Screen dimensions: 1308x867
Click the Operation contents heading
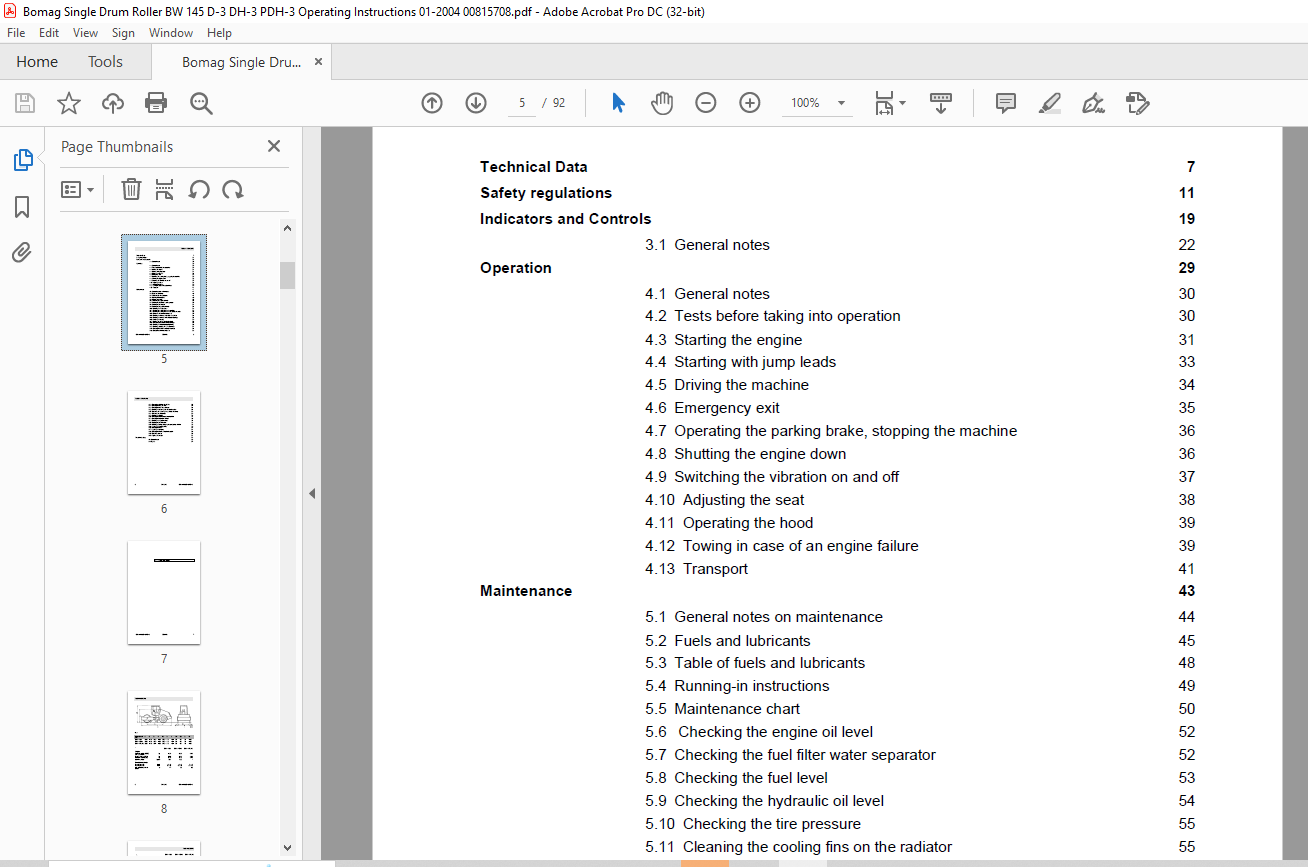[516, 268]
